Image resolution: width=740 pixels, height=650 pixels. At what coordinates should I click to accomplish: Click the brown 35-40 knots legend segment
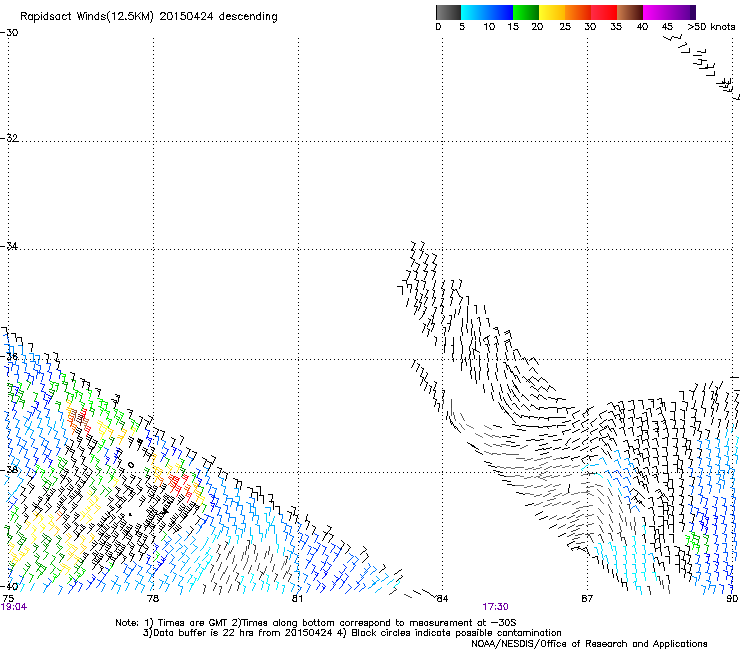(630, 12)
